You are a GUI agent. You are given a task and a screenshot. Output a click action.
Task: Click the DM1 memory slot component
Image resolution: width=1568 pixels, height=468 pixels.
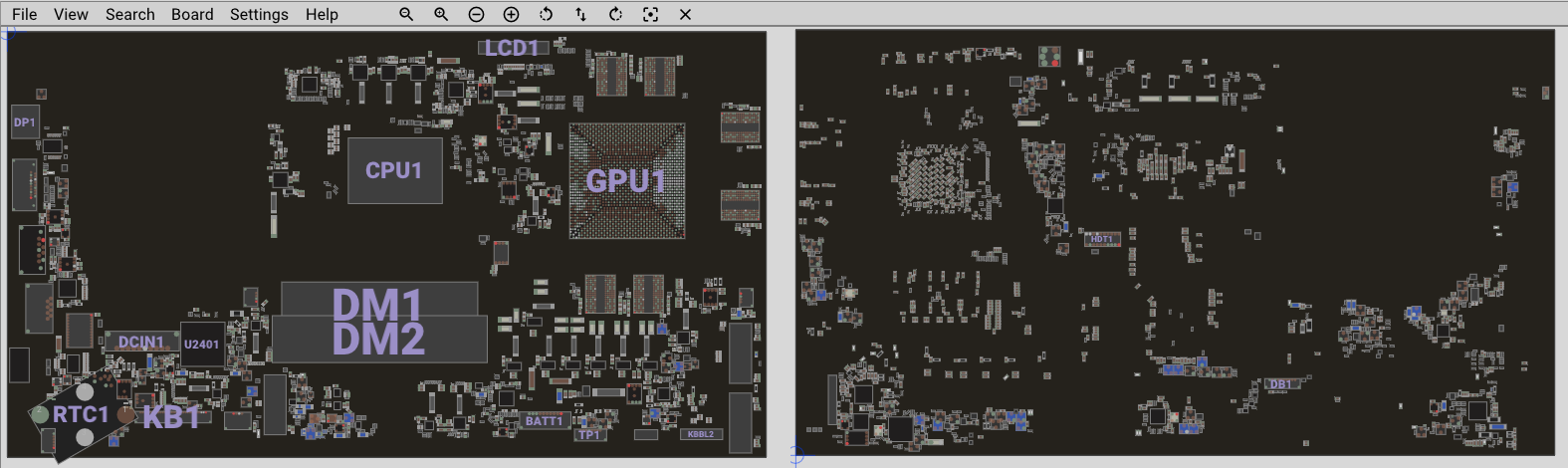click(378, 299)
